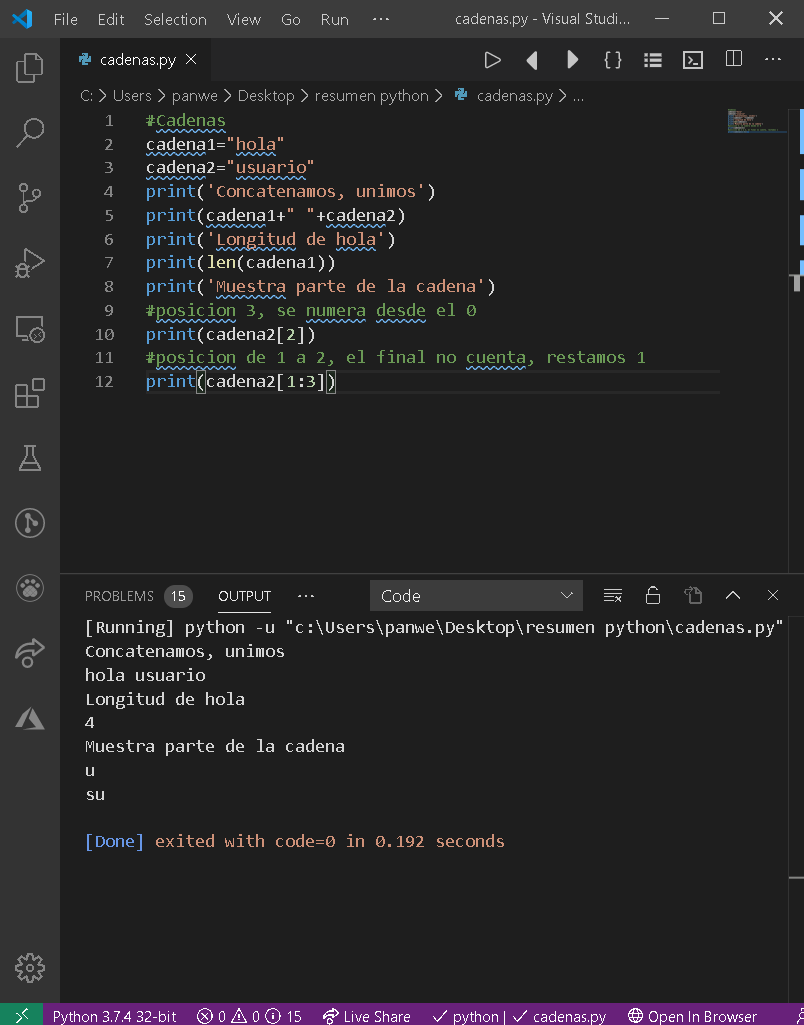804x1025 pixels.
Task: Open the Run menu
Action: tap(334, 20)
